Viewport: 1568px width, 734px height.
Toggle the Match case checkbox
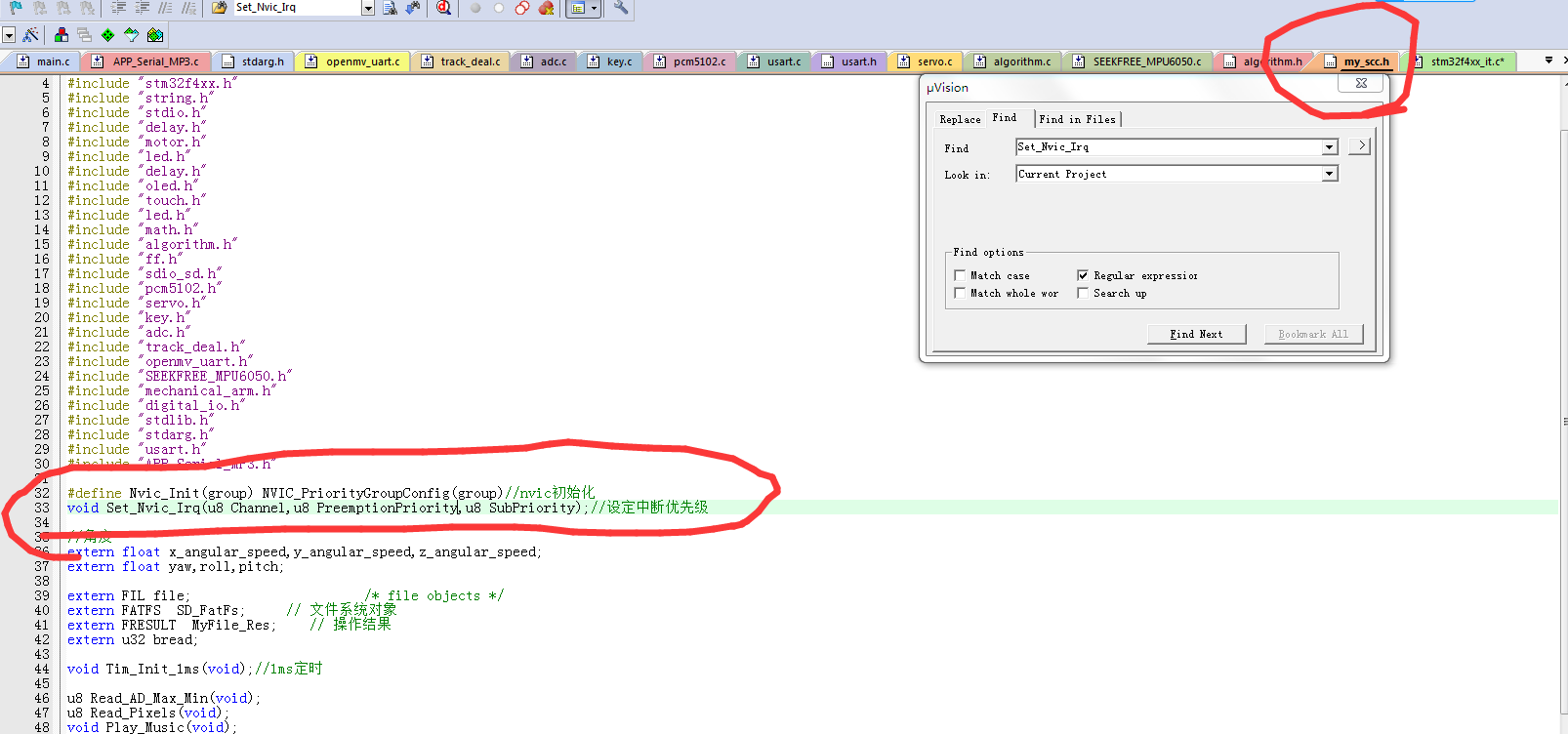pos(960,276)
